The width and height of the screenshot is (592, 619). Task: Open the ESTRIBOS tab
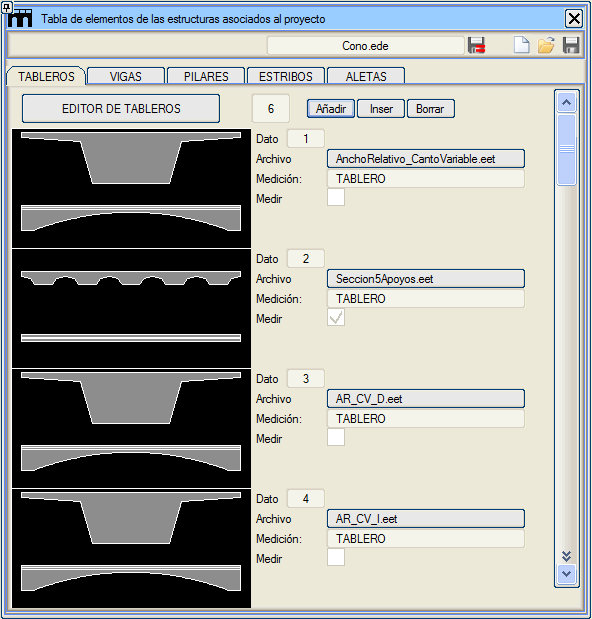(286, 76)
